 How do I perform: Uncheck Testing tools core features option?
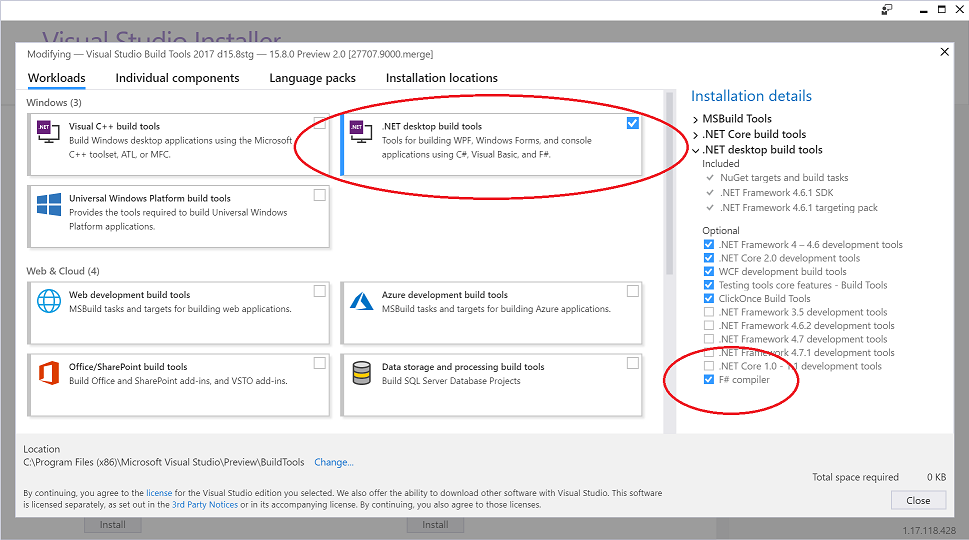point(709,285)
